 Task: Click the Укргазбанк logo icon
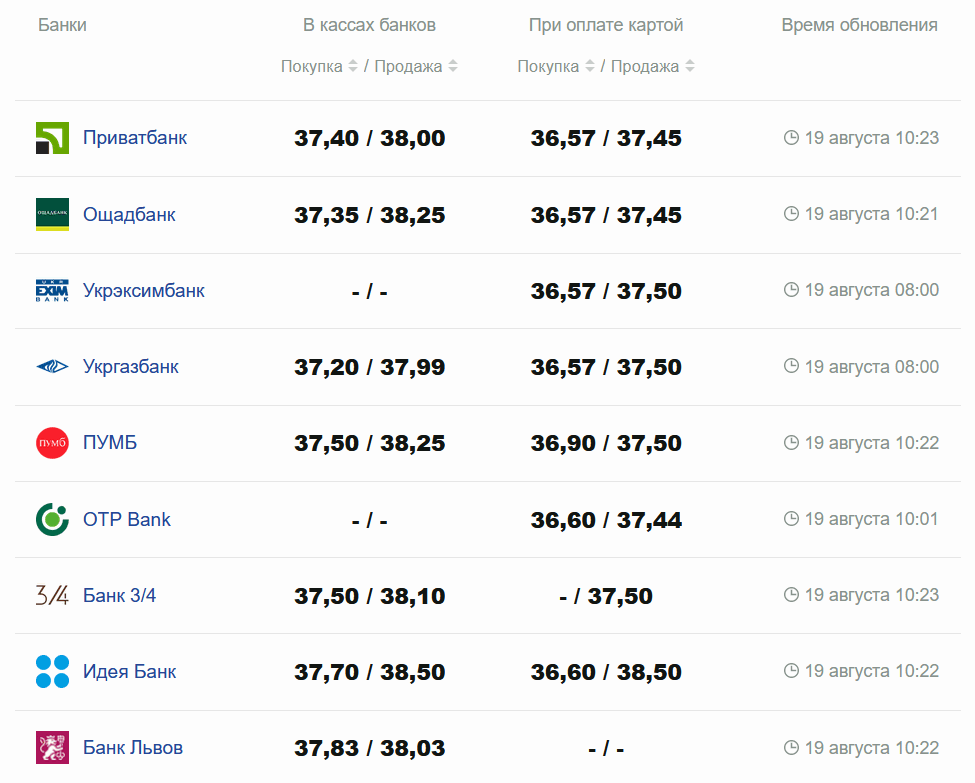pyautogui.click(x=52, y=367)
